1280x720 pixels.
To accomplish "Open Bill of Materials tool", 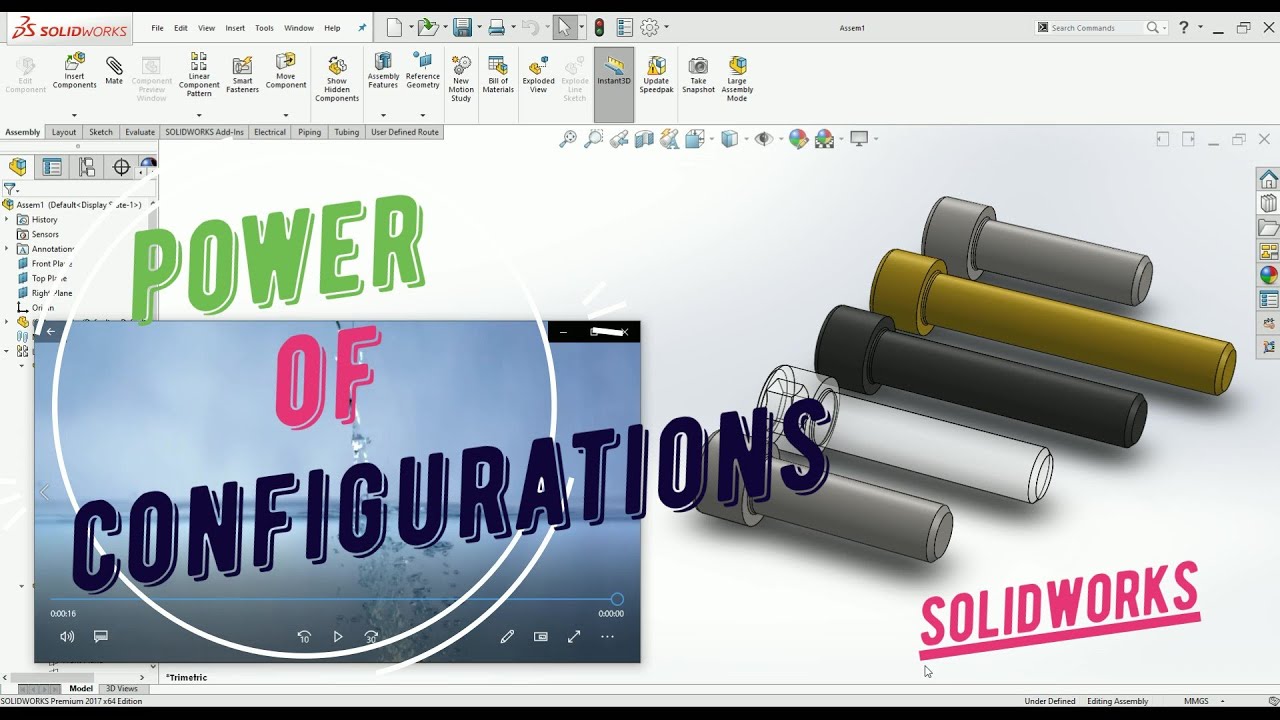I will tap(498, 74).
